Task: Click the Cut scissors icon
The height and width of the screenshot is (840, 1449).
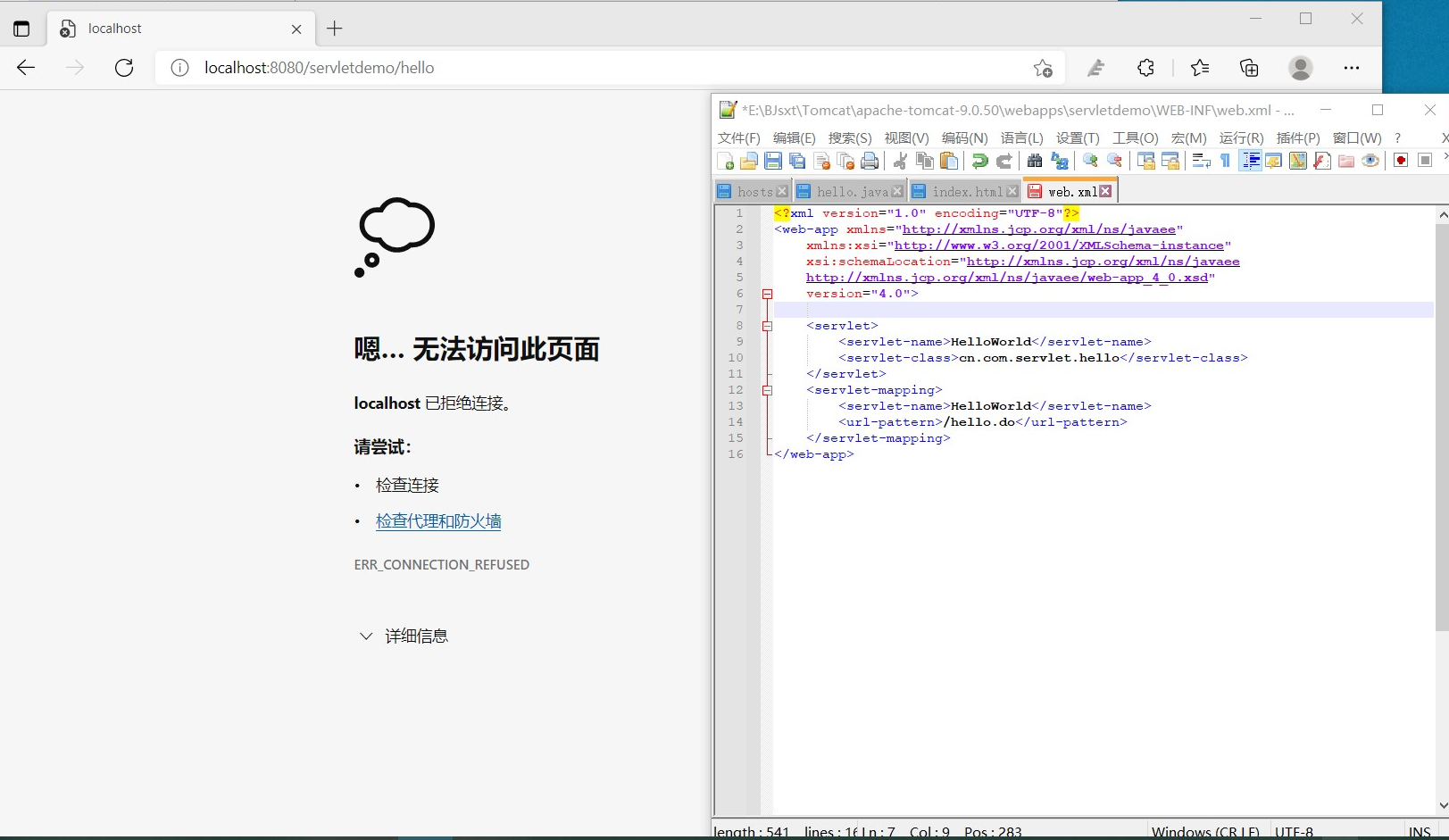Action: 900,161
